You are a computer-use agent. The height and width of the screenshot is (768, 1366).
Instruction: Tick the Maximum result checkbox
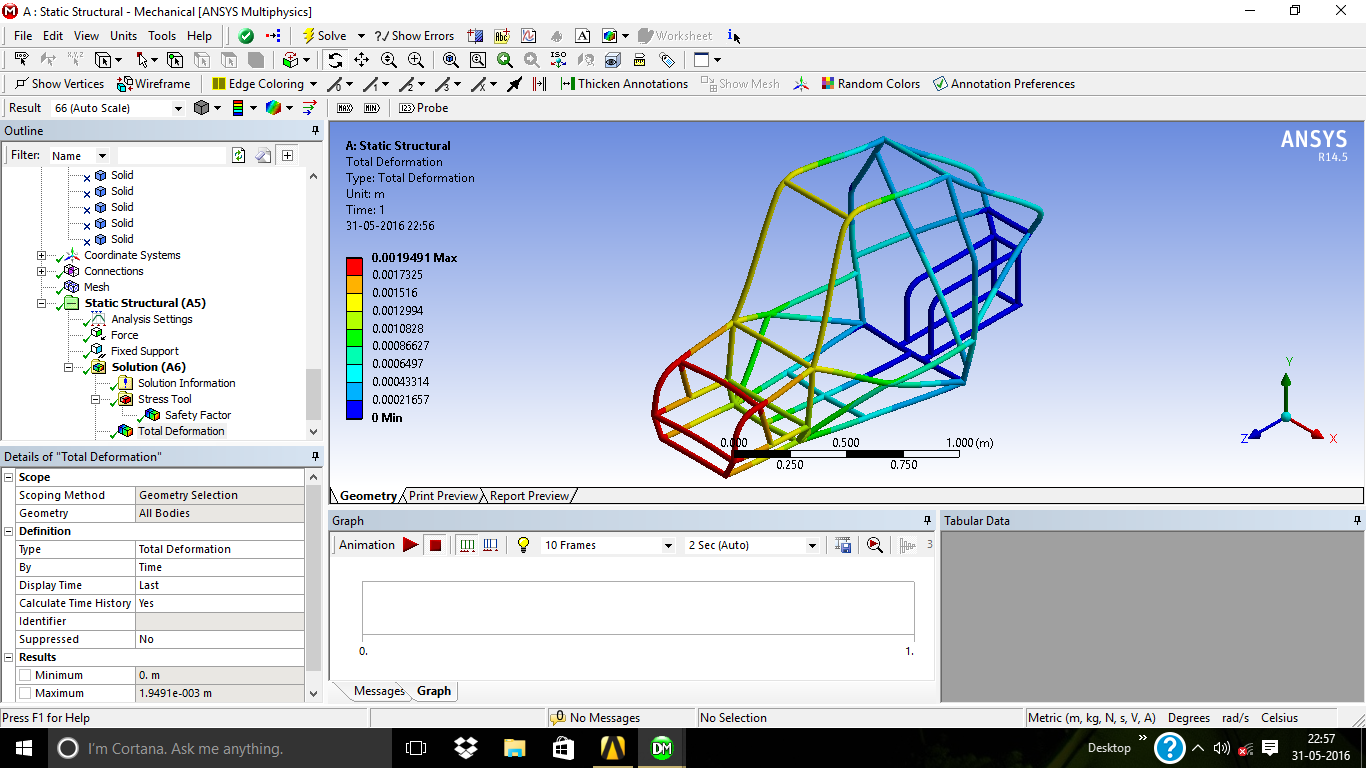[25, 693]
